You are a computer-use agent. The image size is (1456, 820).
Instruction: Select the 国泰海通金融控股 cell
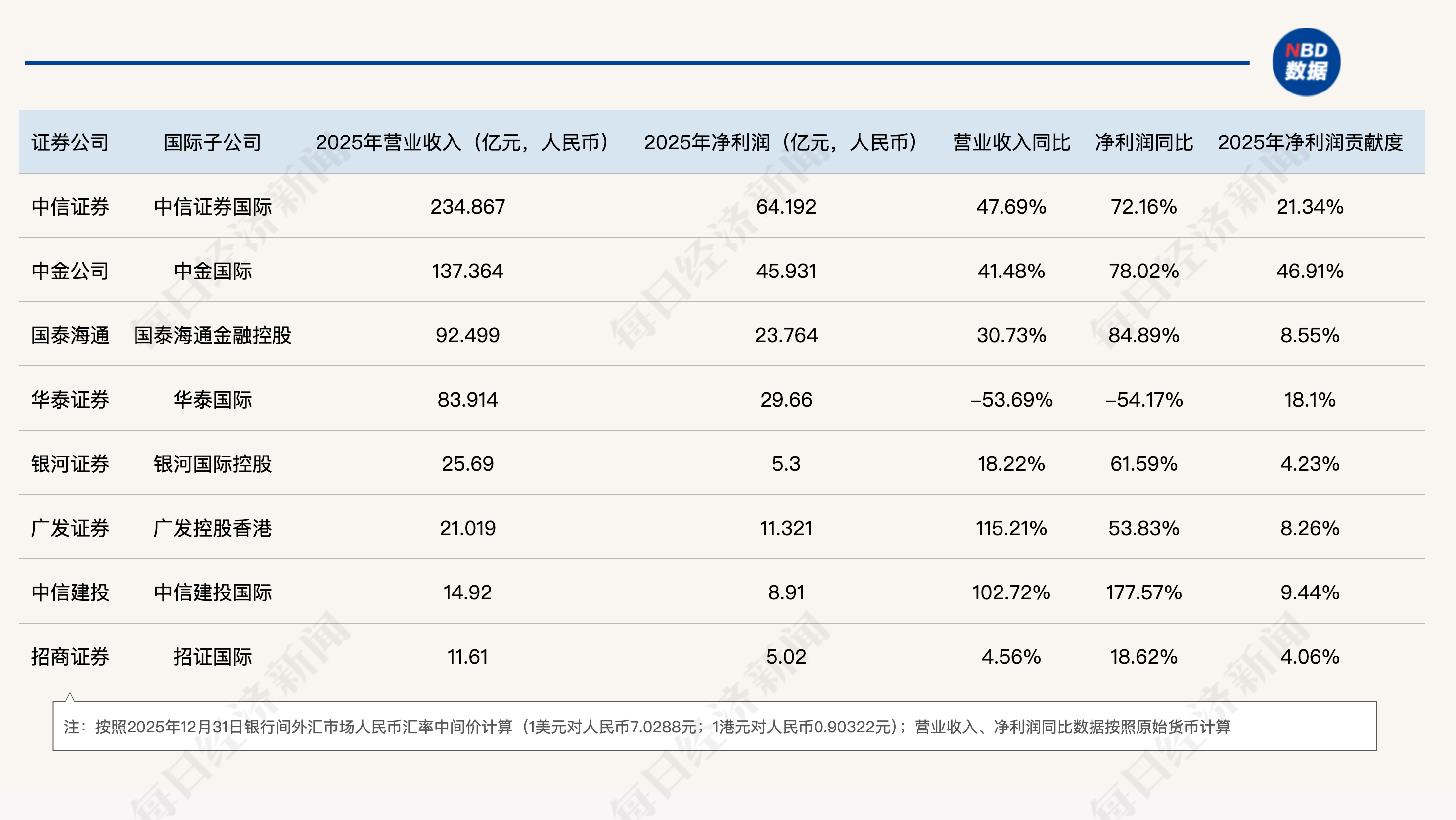click(213, 336)
